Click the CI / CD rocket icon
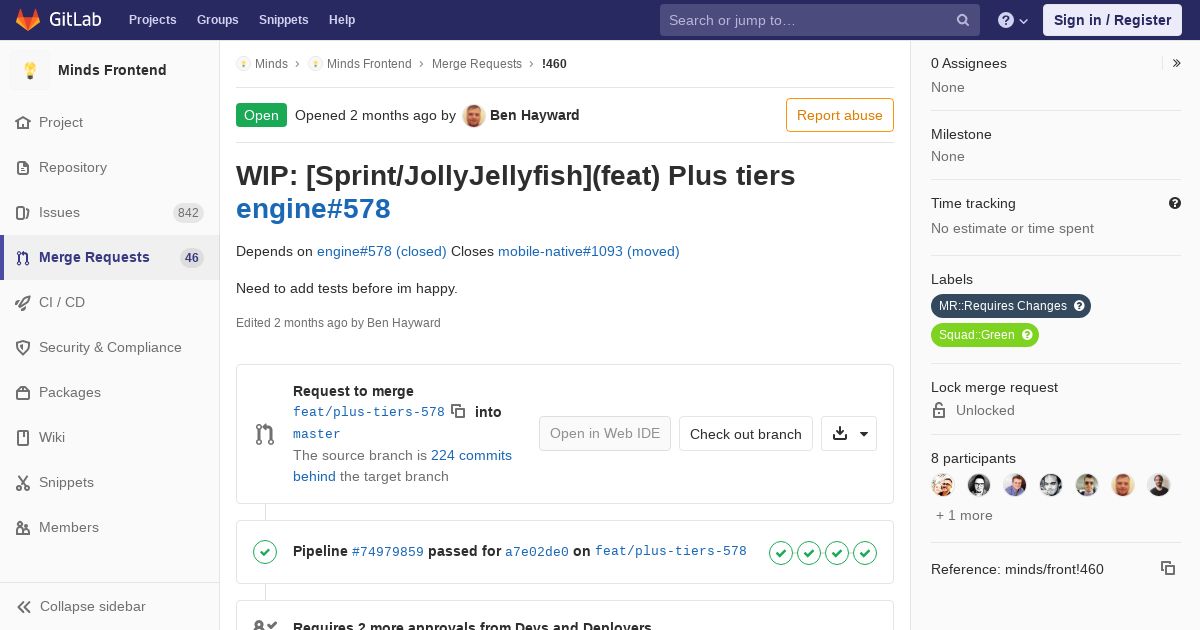This screenshot has width=1200, height=630. 23,302
